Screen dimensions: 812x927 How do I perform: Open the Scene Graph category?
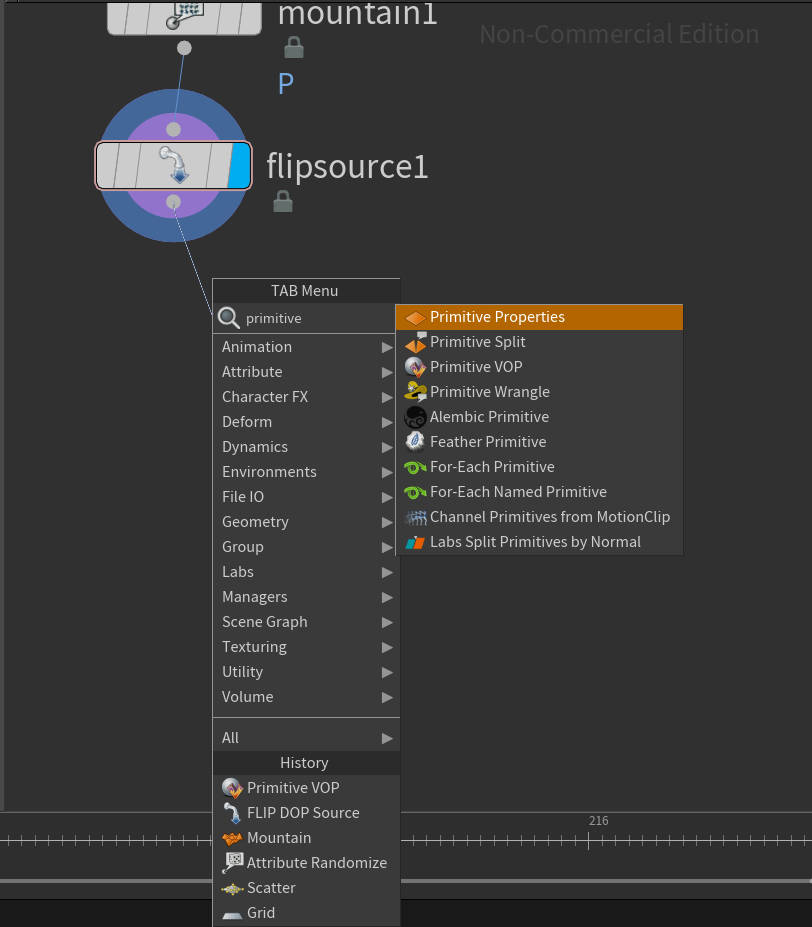[x=306, y=622]
